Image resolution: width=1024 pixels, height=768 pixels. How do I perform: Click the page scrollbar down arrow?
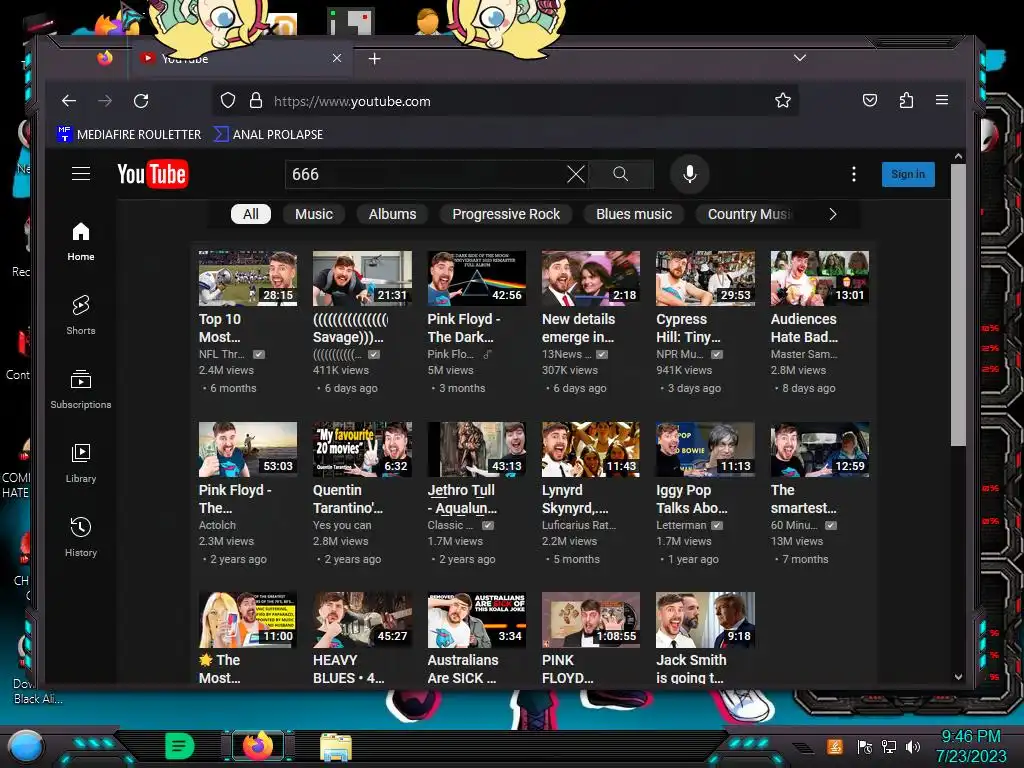[958, 677]
